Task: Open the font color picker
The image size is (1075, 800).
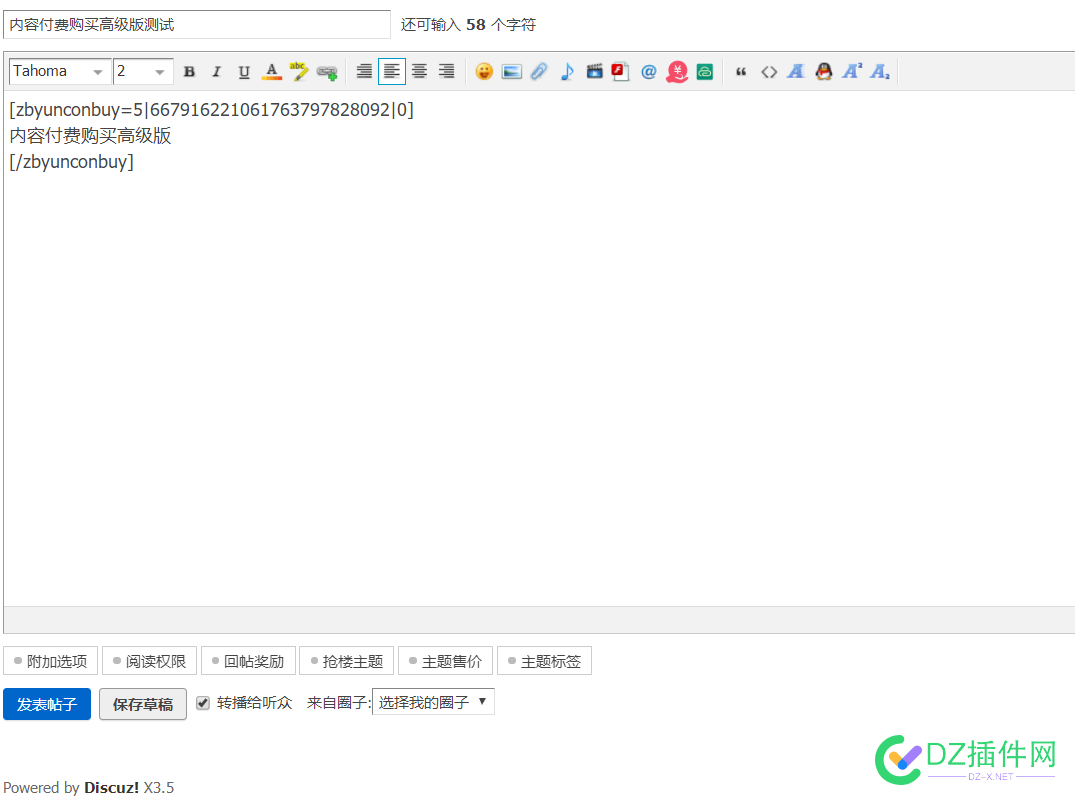Action: point(271,71)
